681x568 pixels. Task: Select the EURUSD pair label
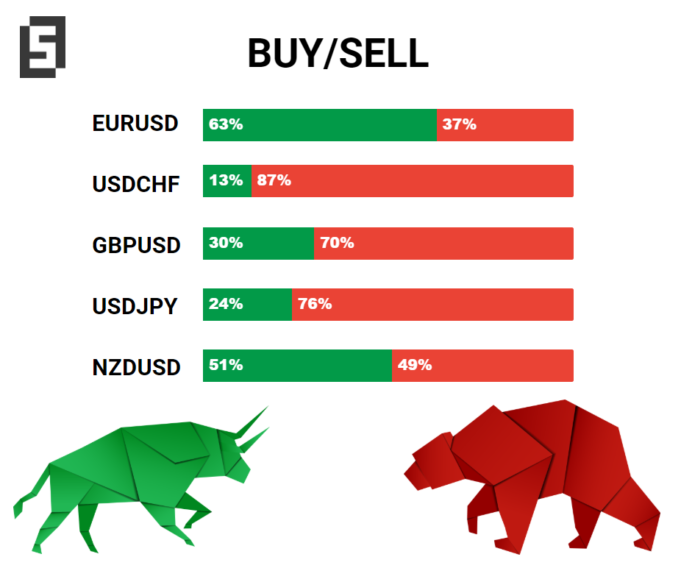[x=135, y=123]
